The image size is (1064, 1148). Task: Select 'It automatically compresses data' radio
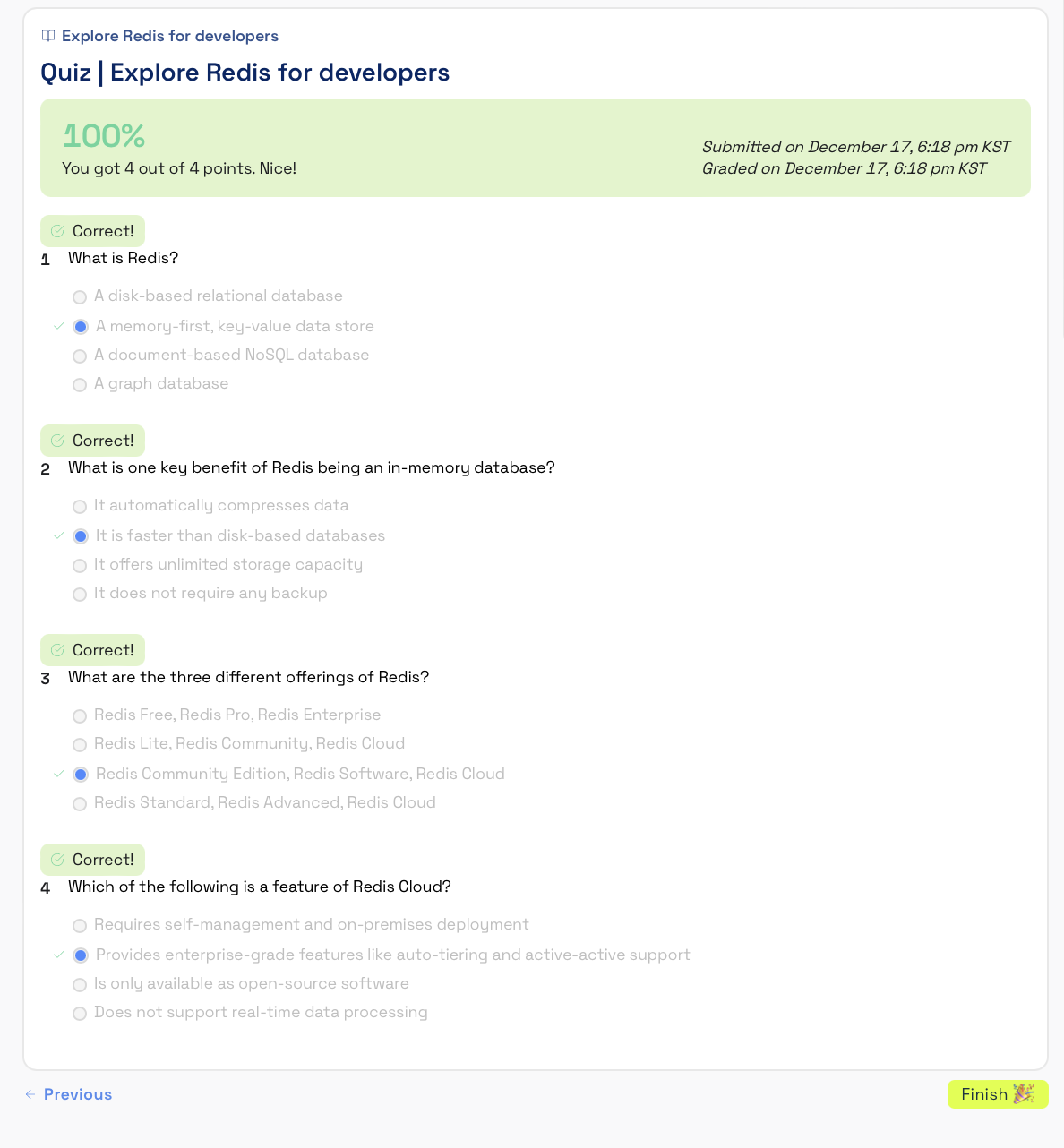tap(80, 506)
